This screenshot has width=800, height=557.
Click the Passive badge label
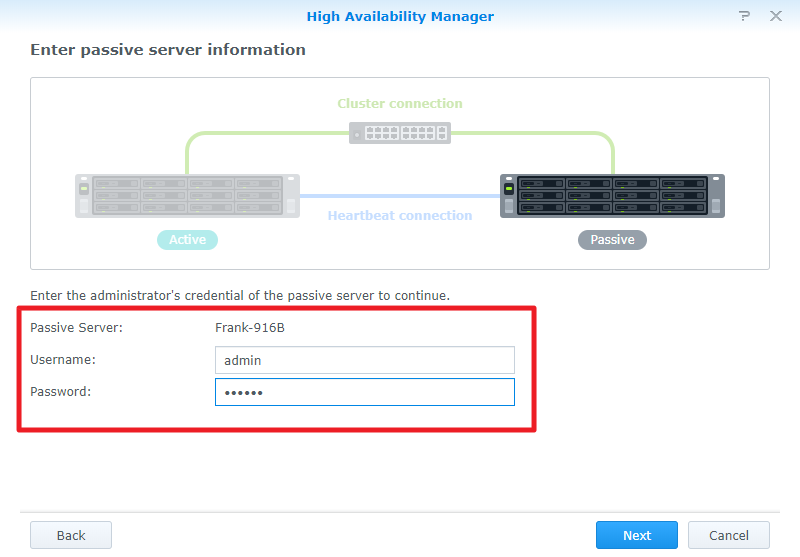(612, 240)
